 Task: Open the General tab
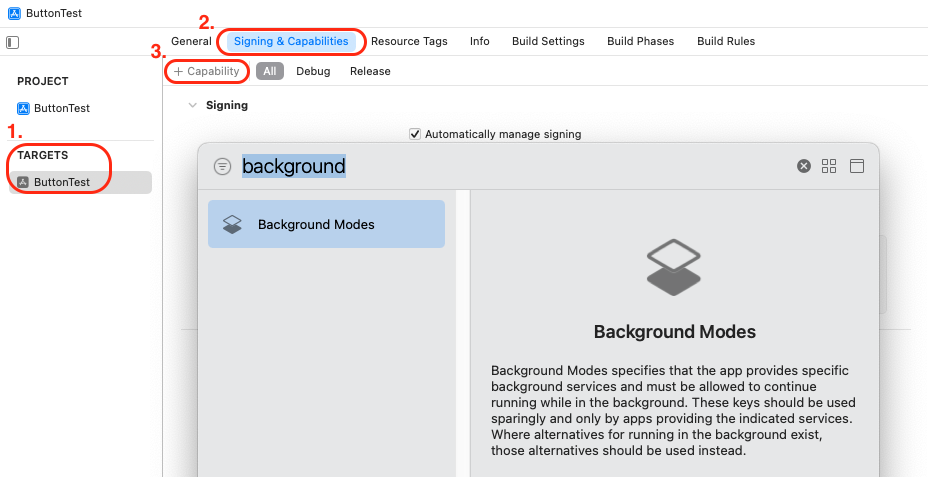tap(191, 41)
